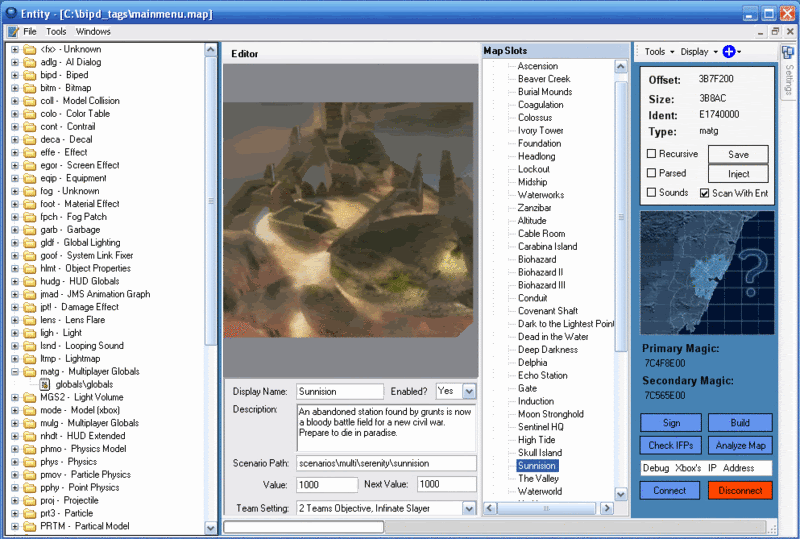Viewport: 800px width, 539px height.
Task: Click folder icon for egor - Screen Effect
Action: pyautogui.click(x=30, y=165)
